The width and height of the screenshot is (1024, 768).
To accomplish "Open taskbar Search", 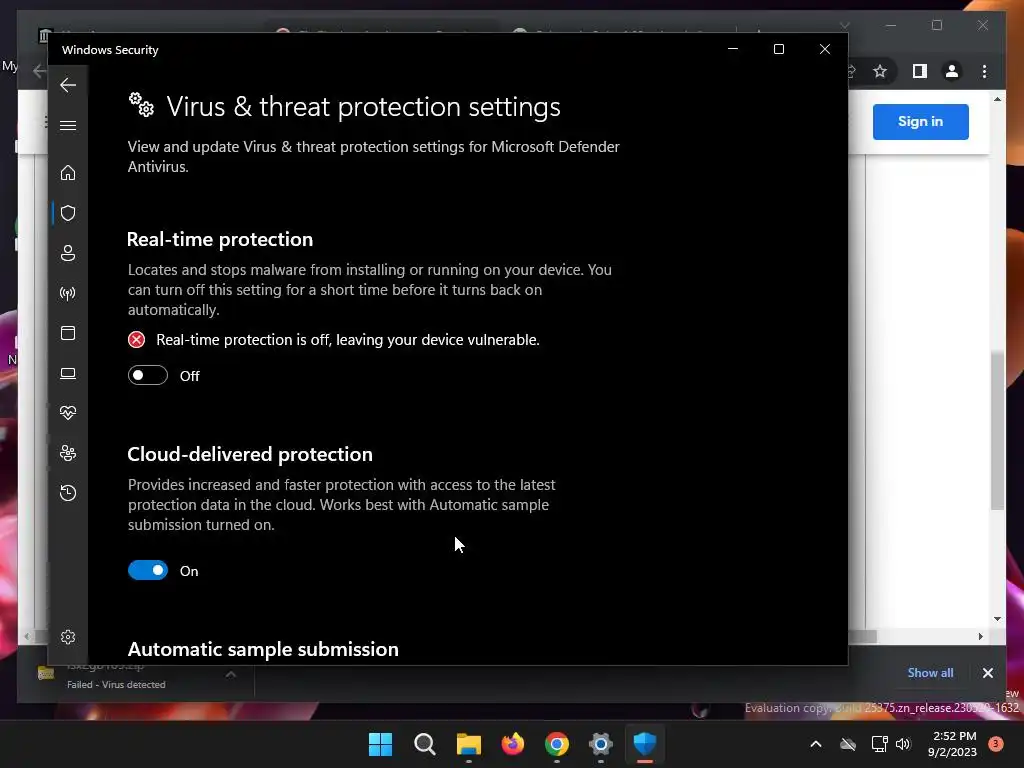I will pos(424,744).
